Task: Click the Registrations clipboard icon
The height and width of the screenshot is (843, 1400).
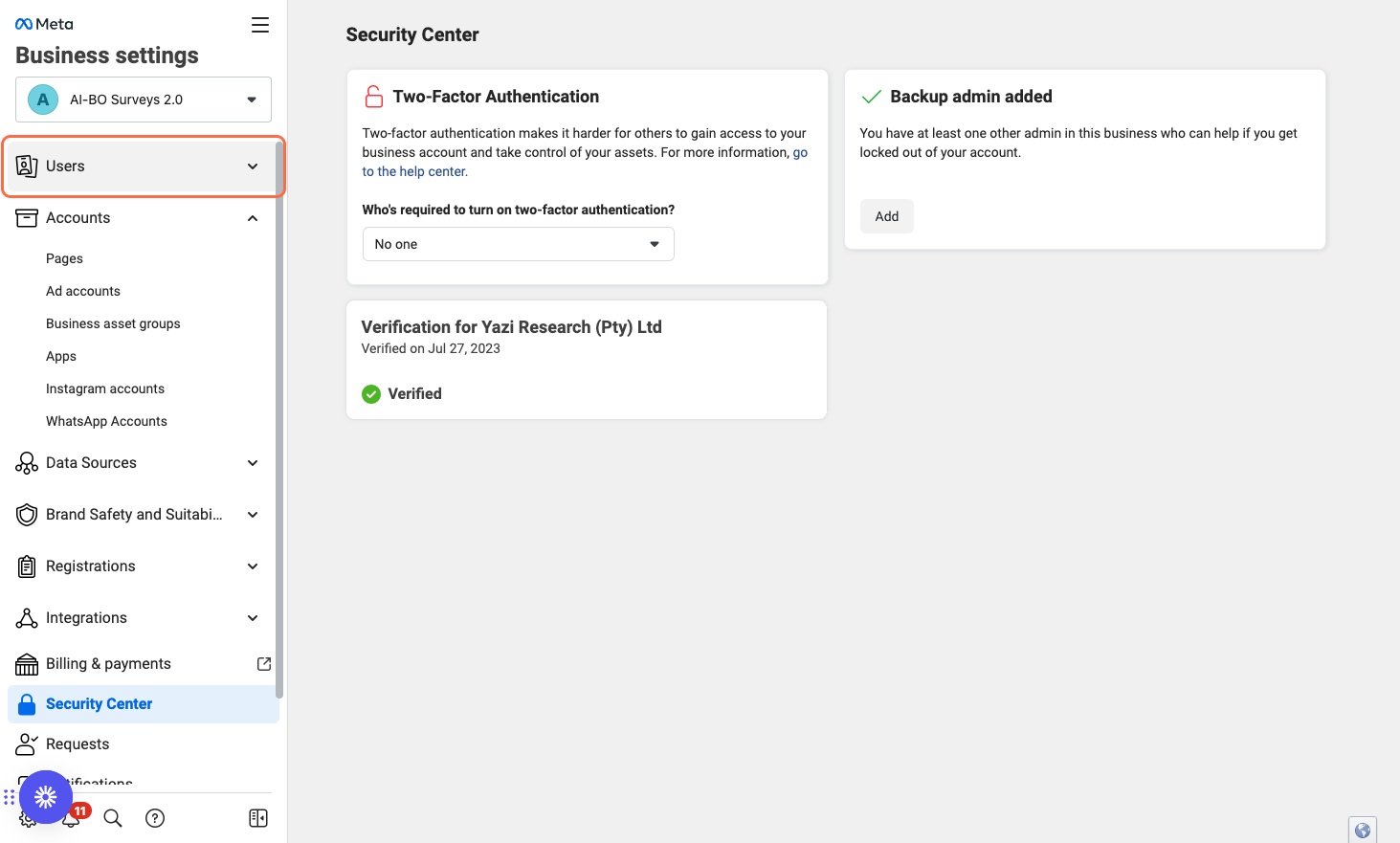Action: click(27, 566)
